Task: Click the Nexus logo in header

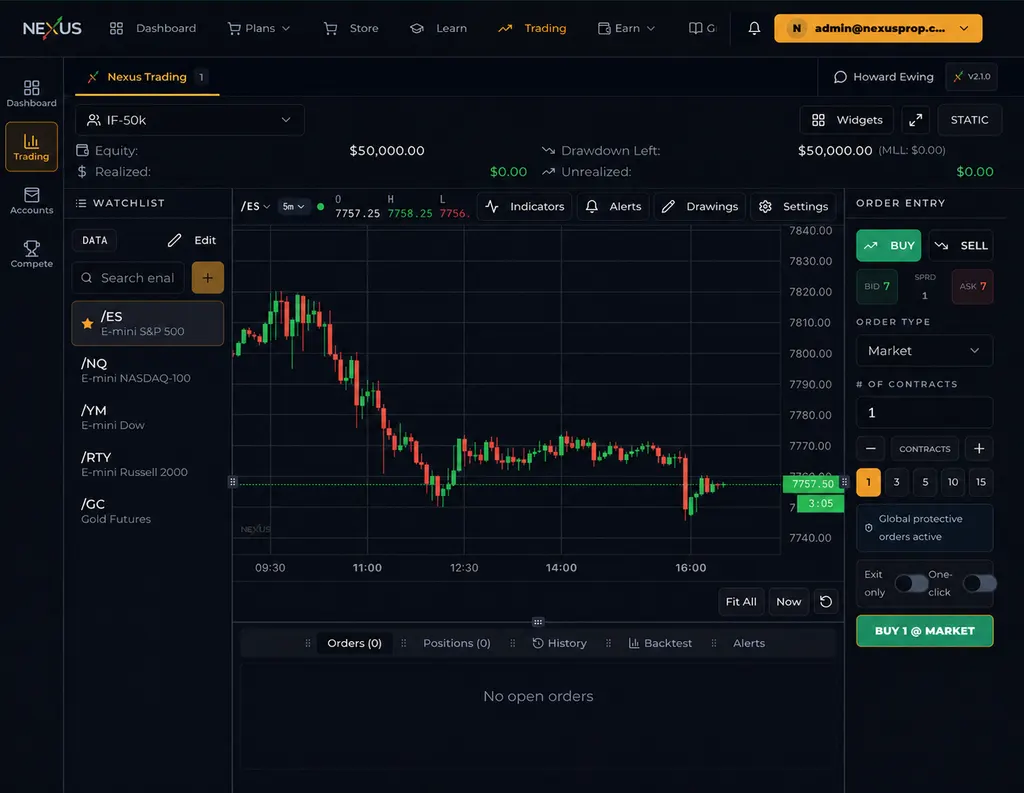Action: (52, 28)
